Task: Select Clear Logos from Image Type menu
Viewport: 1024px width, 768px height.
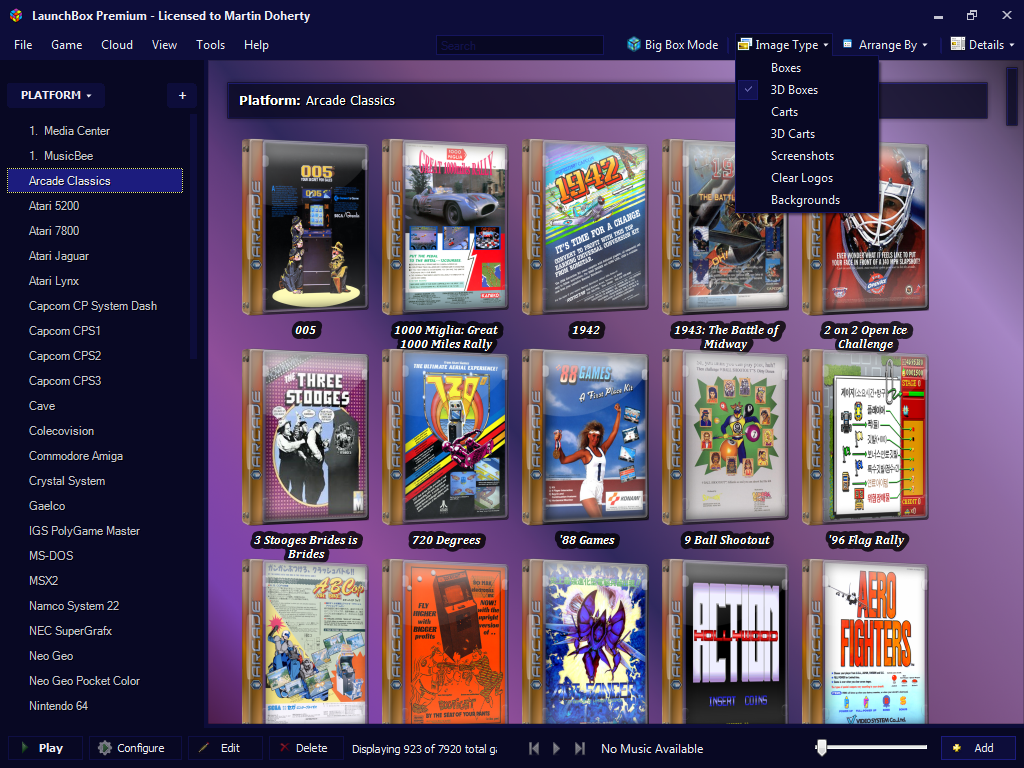Action: (x=801, y=178)
